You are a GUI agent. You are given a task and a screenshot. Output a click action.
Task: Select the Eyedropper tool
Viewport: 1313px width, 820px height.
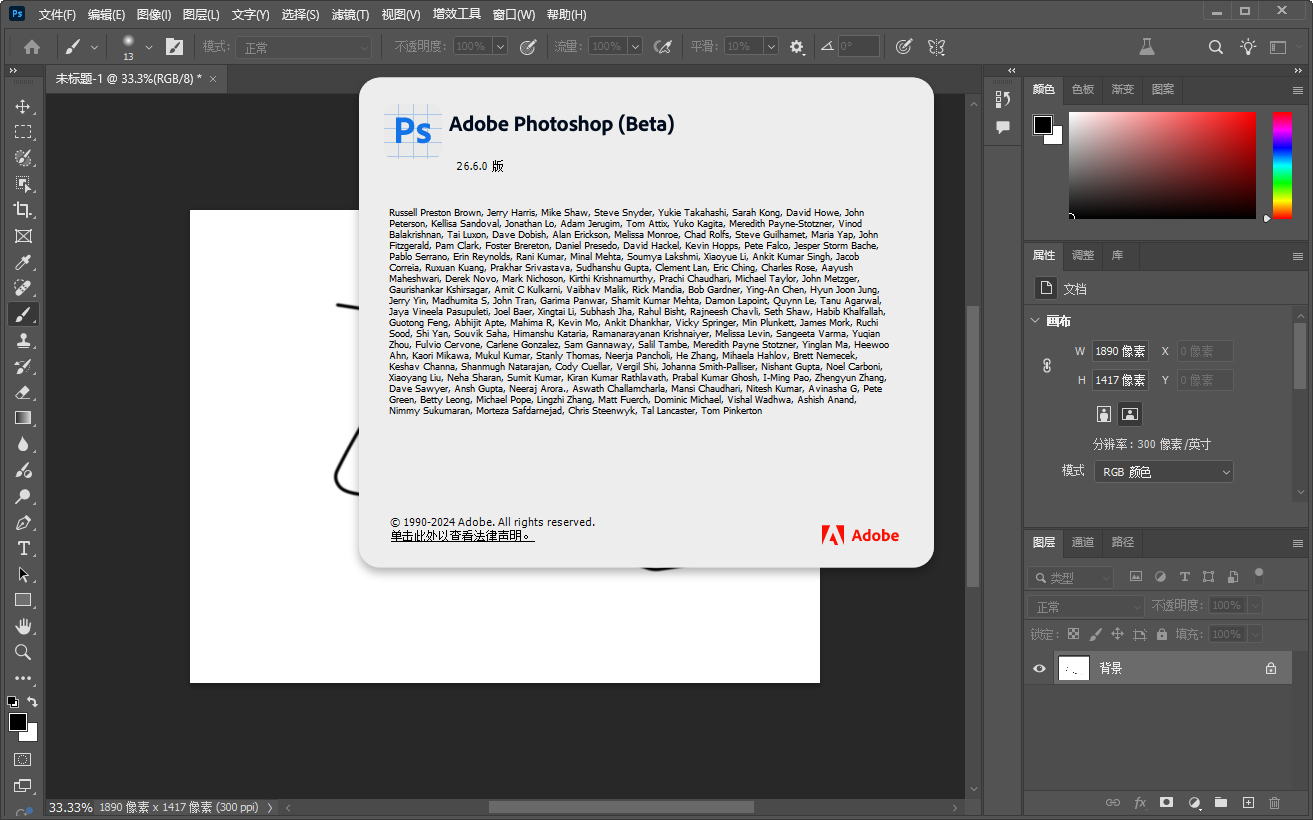click(x=23, y=262)
